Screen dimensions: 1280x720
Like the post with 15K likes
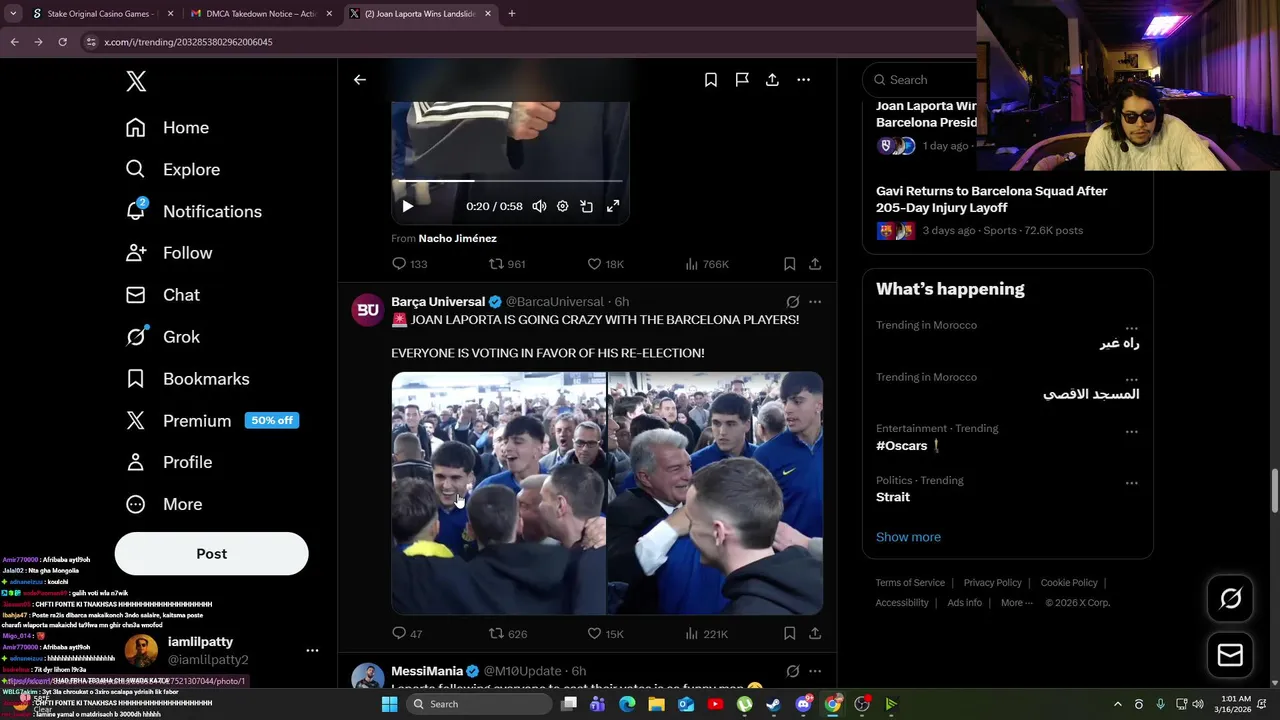pos(605,634)
